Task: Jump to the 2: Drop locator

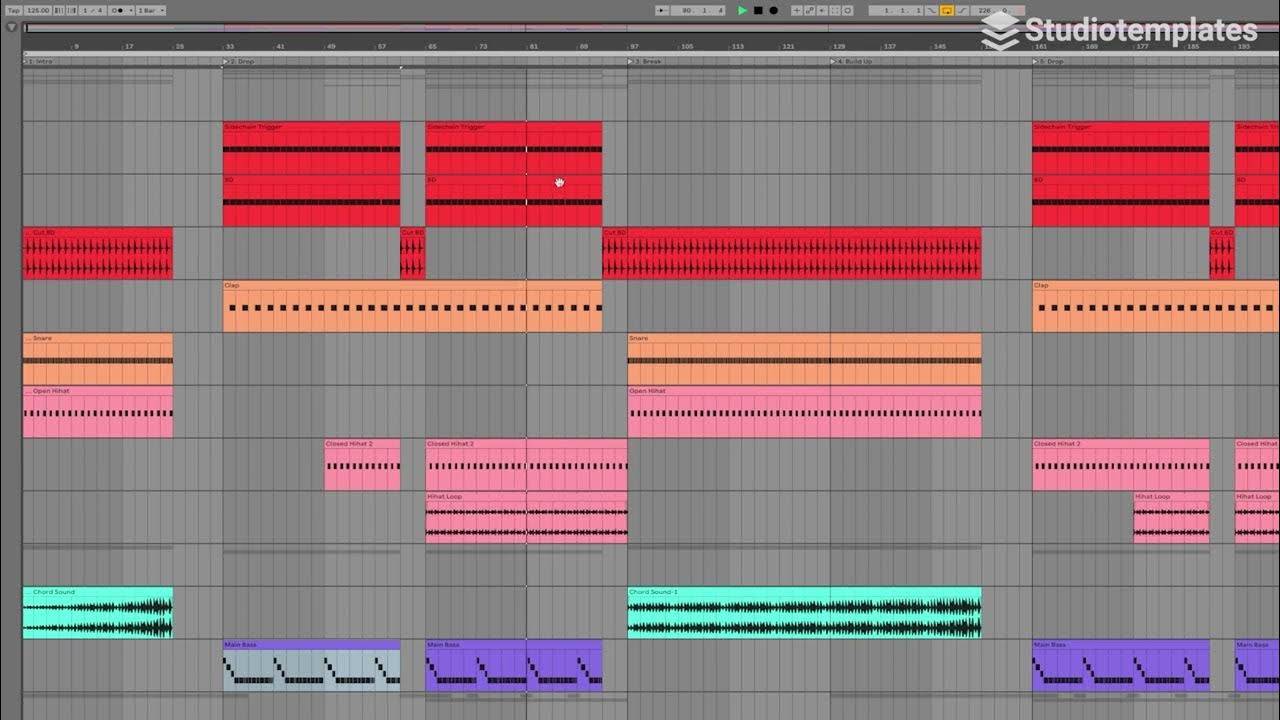Action: coord(240,61)
